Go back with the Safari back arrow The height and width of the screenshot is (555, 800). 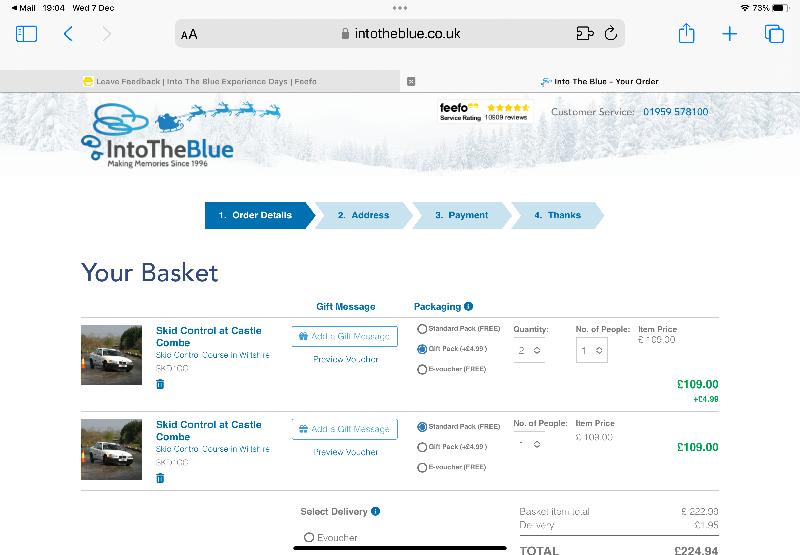coord(68,34)
